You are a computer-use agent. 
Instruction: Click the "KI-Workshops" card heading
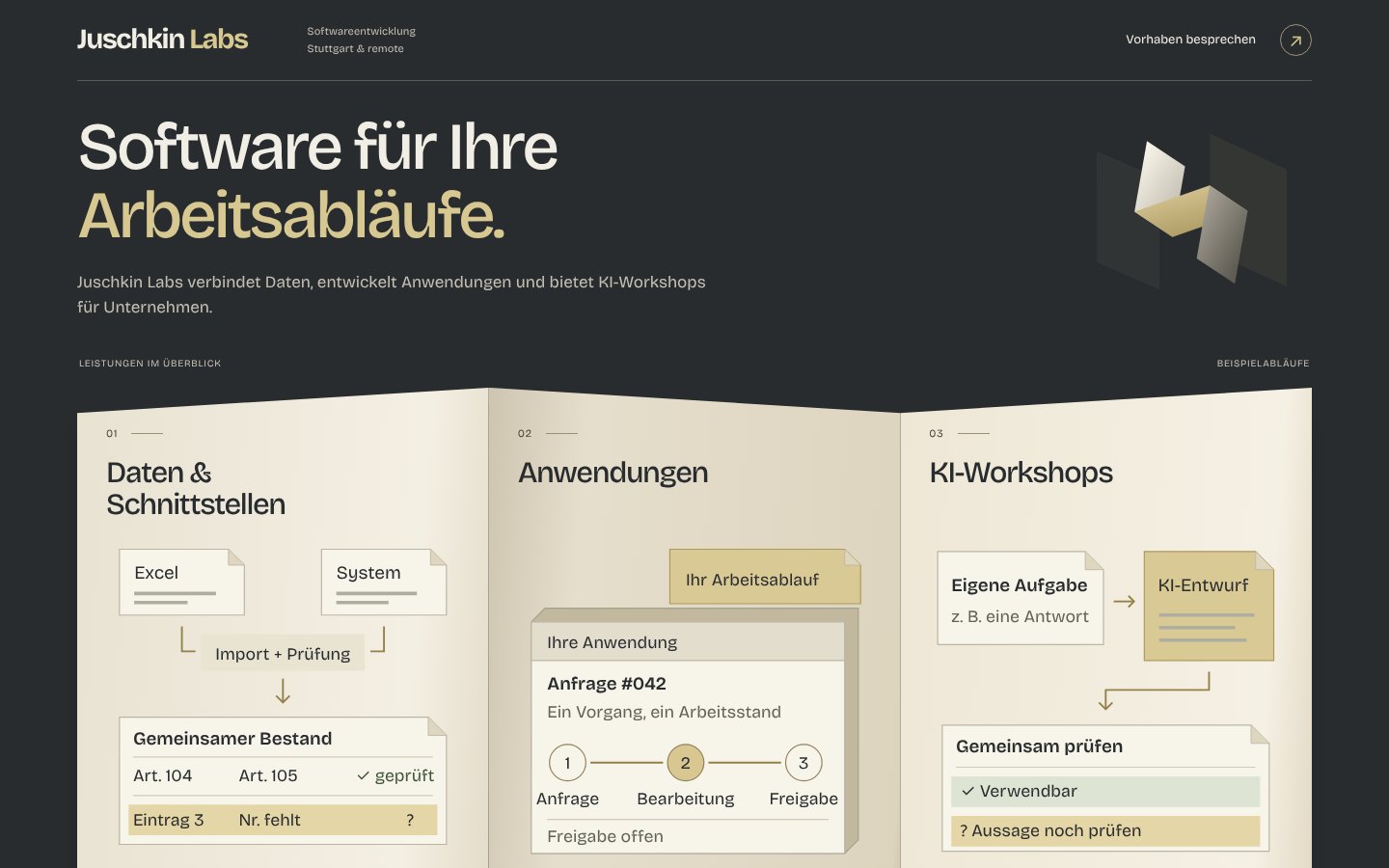click(x=1021, y=473)
